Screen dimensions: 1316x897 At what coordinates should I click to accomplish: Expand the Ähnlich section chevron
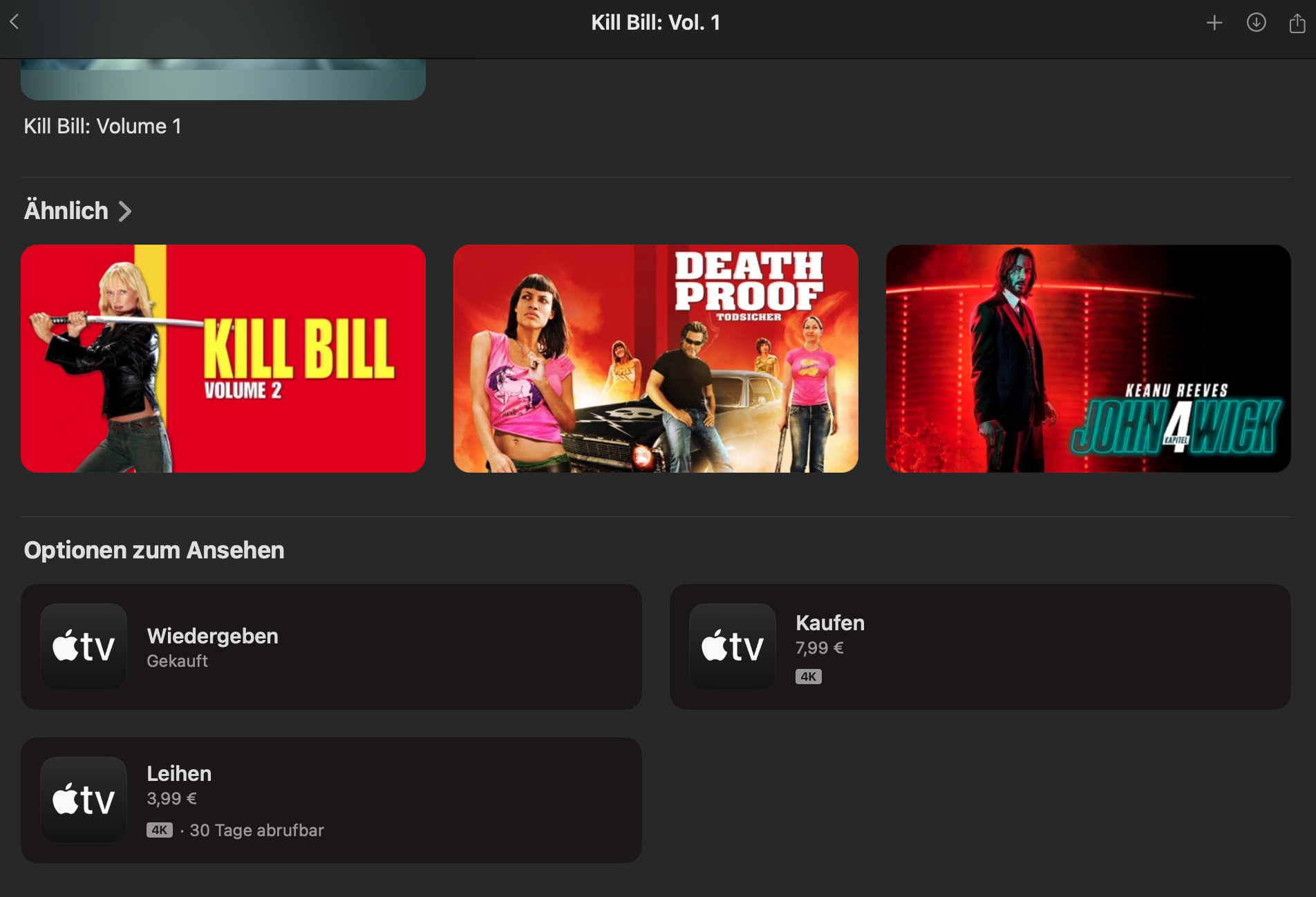coord(124,211)
